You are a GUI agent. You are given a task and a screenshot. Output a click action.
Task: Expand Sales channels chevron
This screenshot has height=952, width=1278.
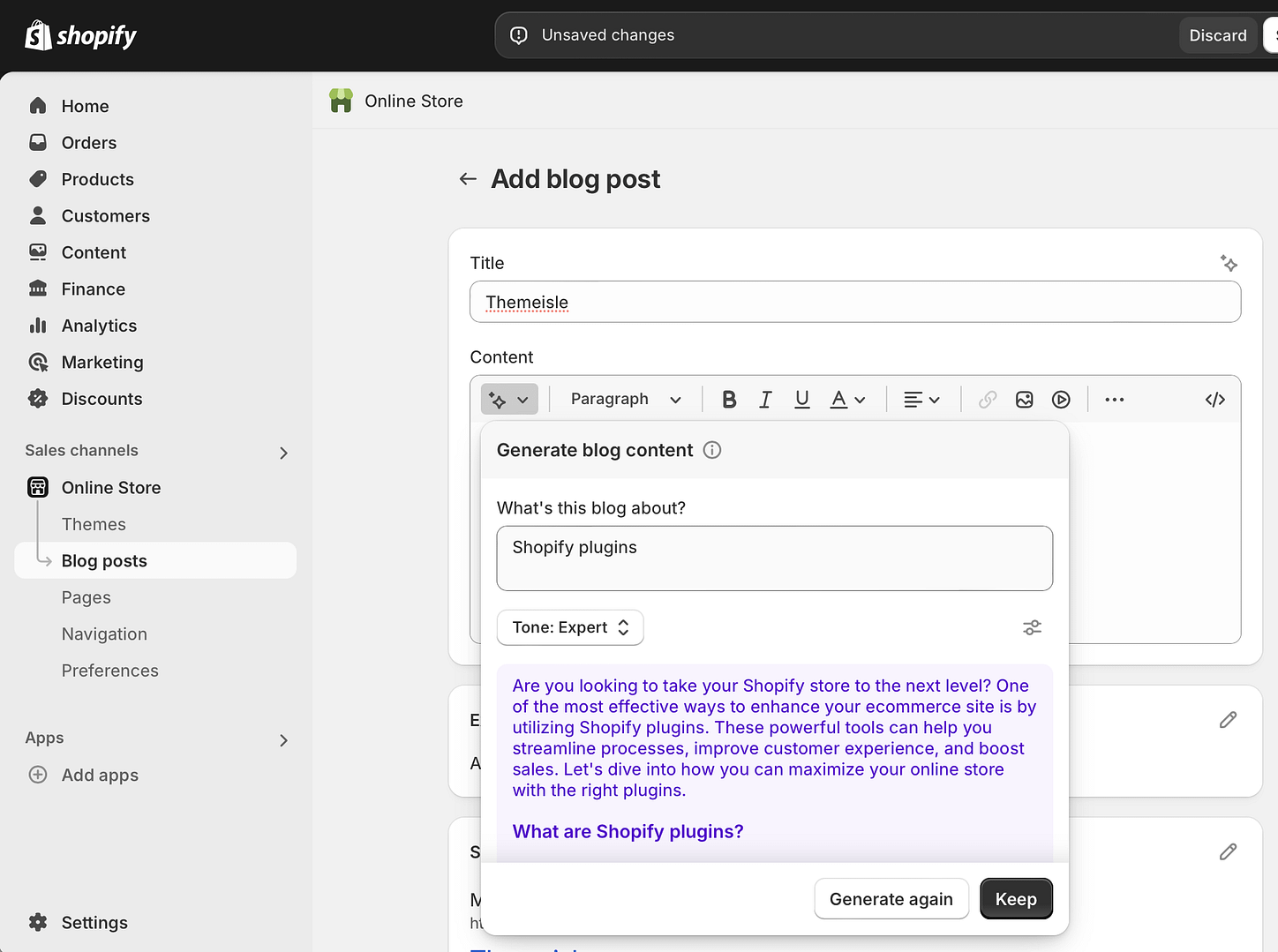pyautogui.click(x=283, y=453)
